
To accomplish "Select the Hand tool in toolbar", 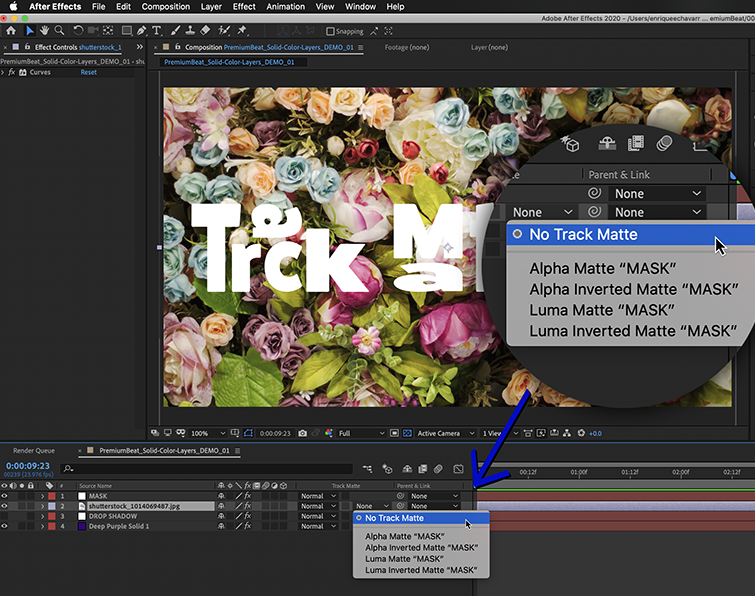I will coord(45,31).
